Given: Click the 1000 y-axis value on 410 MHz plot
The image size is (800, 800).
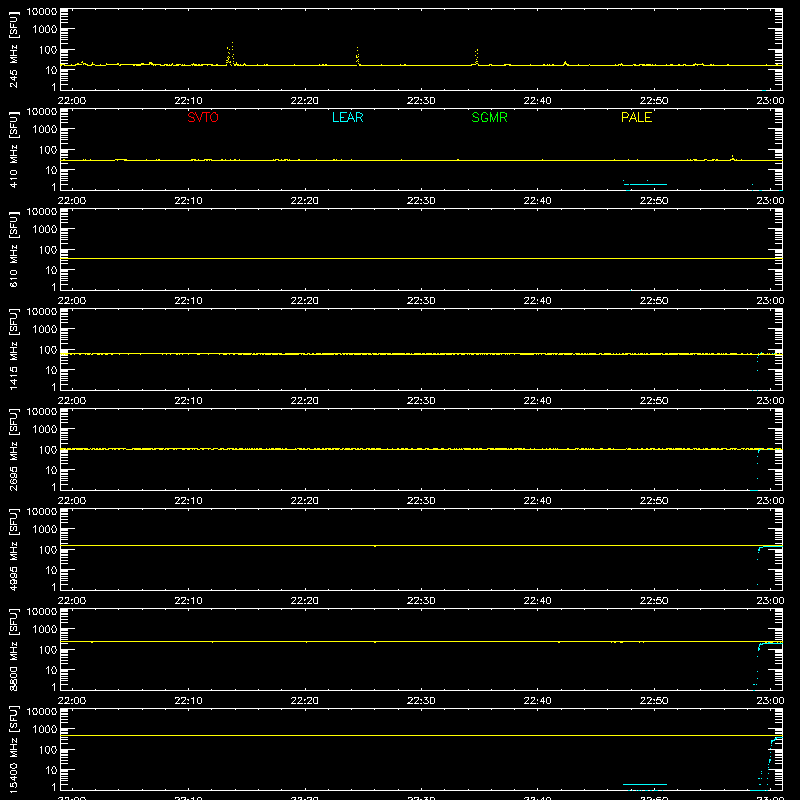Looking at the screenshot, I should [45, 130].
